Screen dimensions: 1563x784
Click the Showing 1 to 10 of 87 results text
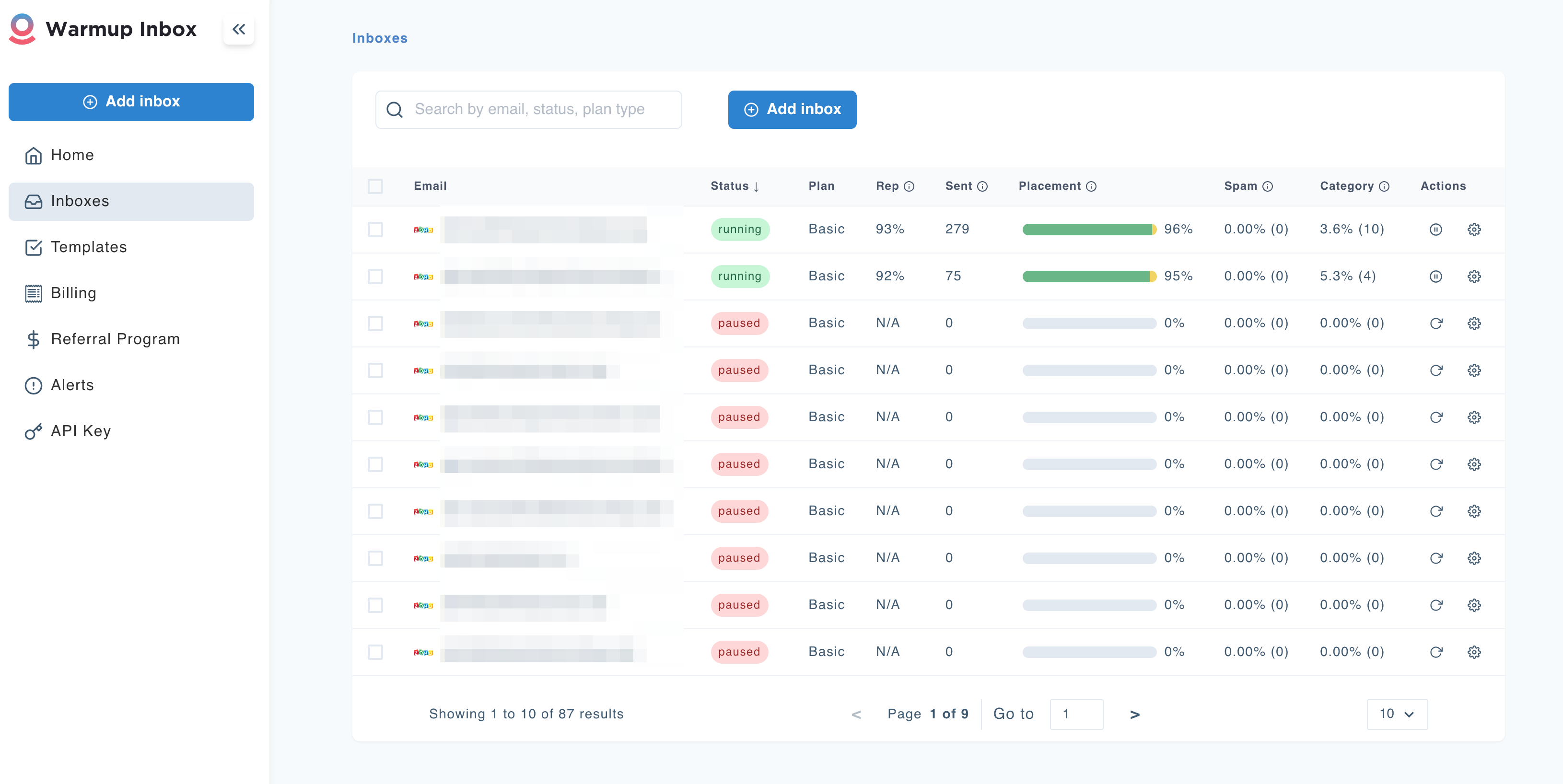(x=526, y=714)
